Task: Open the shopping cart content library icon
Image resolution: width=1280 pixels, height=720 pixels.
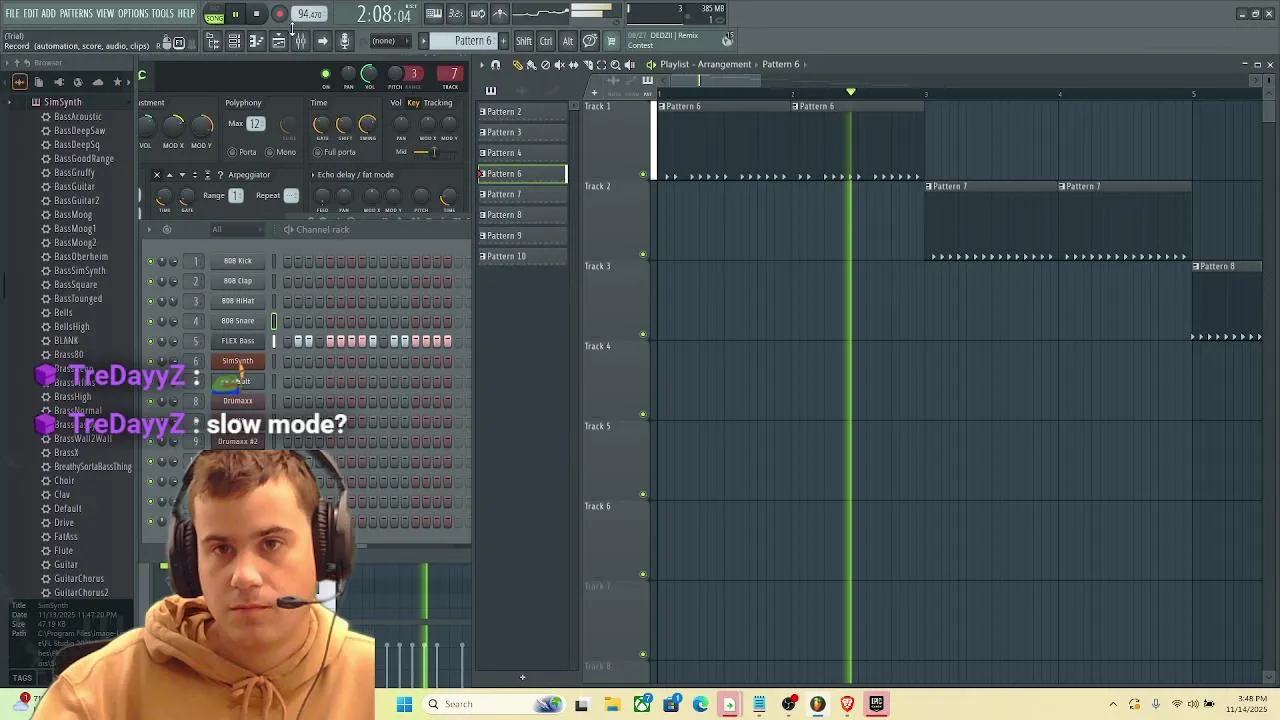Action: pos(611,41)
